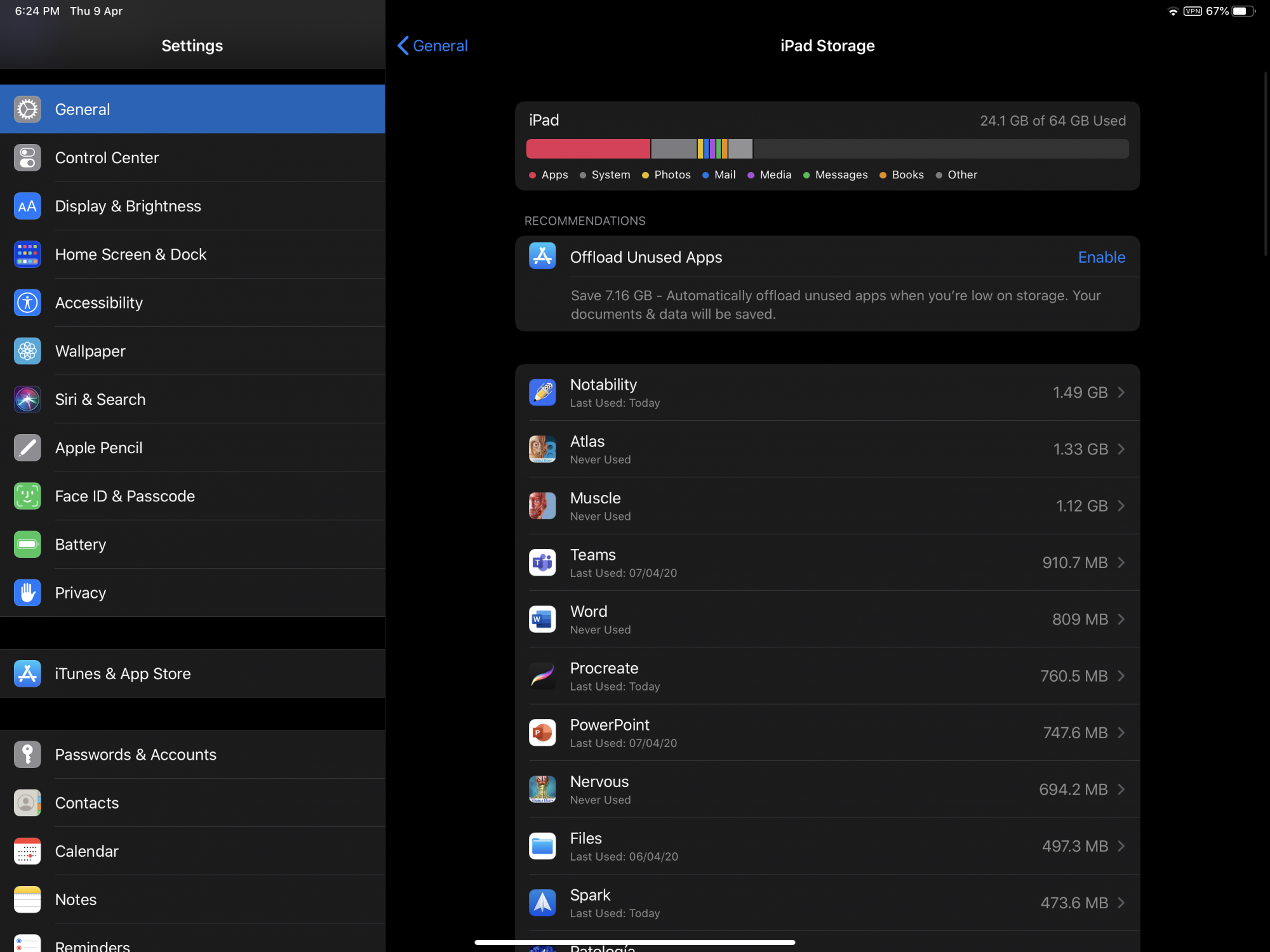Open the chevron beside Atlas 1.33 GB
Viewport: 1270px width, 952px height.
(1121, 449)
